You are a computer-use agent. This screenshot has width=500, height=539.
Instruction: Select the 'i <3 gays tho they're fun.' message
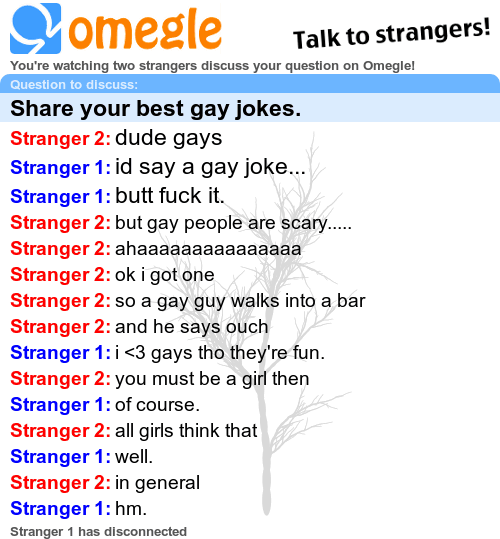[220, 353]
